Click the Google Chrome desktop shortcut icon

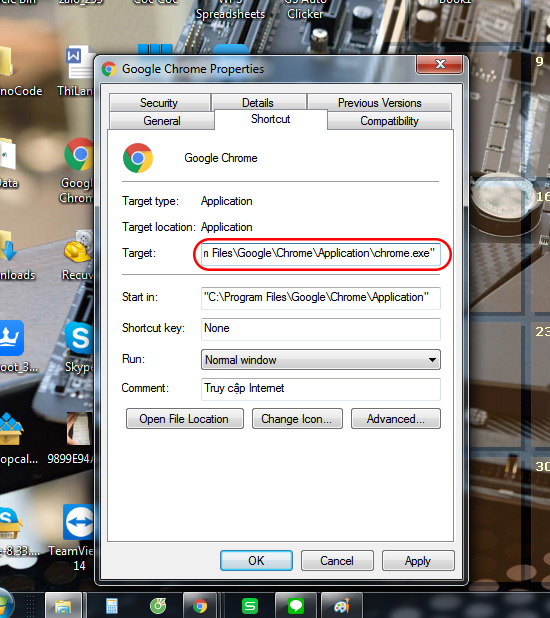(x=79, y=170)
